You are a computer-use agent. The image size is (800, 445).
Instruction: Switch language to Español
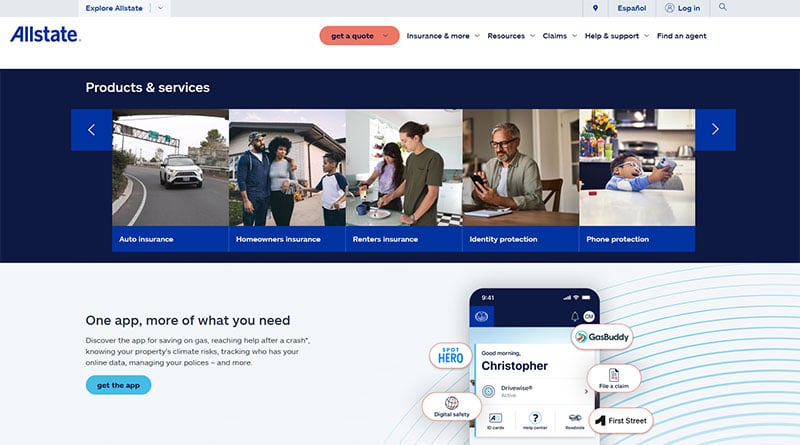(631, 8)
